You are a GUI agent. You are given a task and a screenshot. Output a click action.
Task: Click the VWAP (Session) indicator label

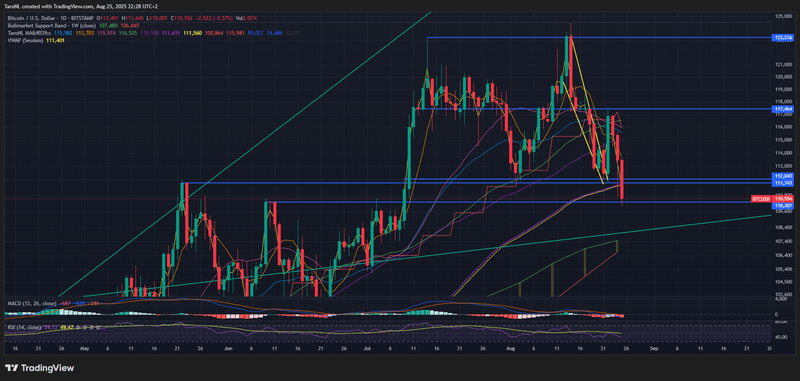[26, 40]
